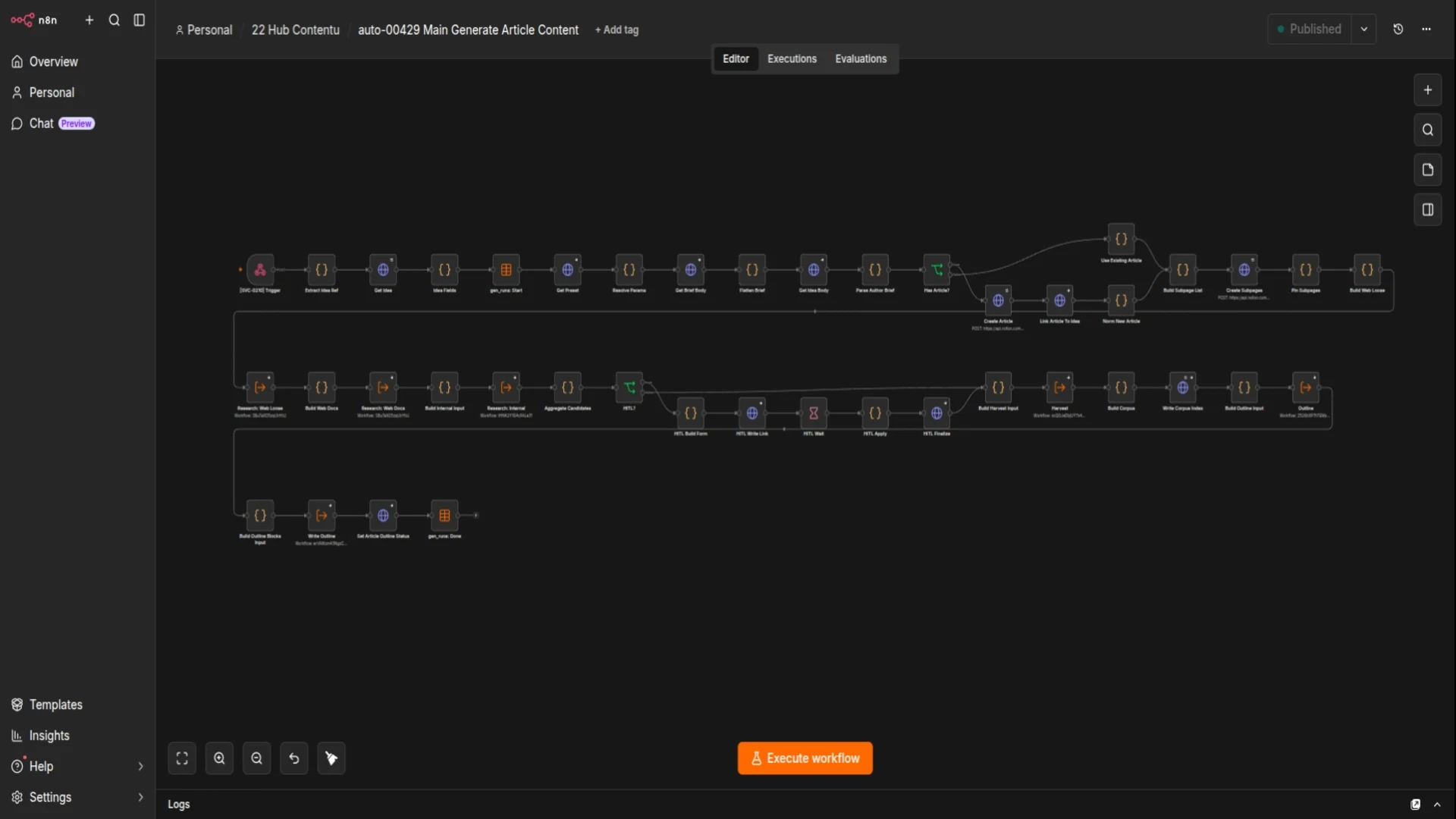Add a tag to the workflow
The image size is (1456, 819).
(617, 30)
